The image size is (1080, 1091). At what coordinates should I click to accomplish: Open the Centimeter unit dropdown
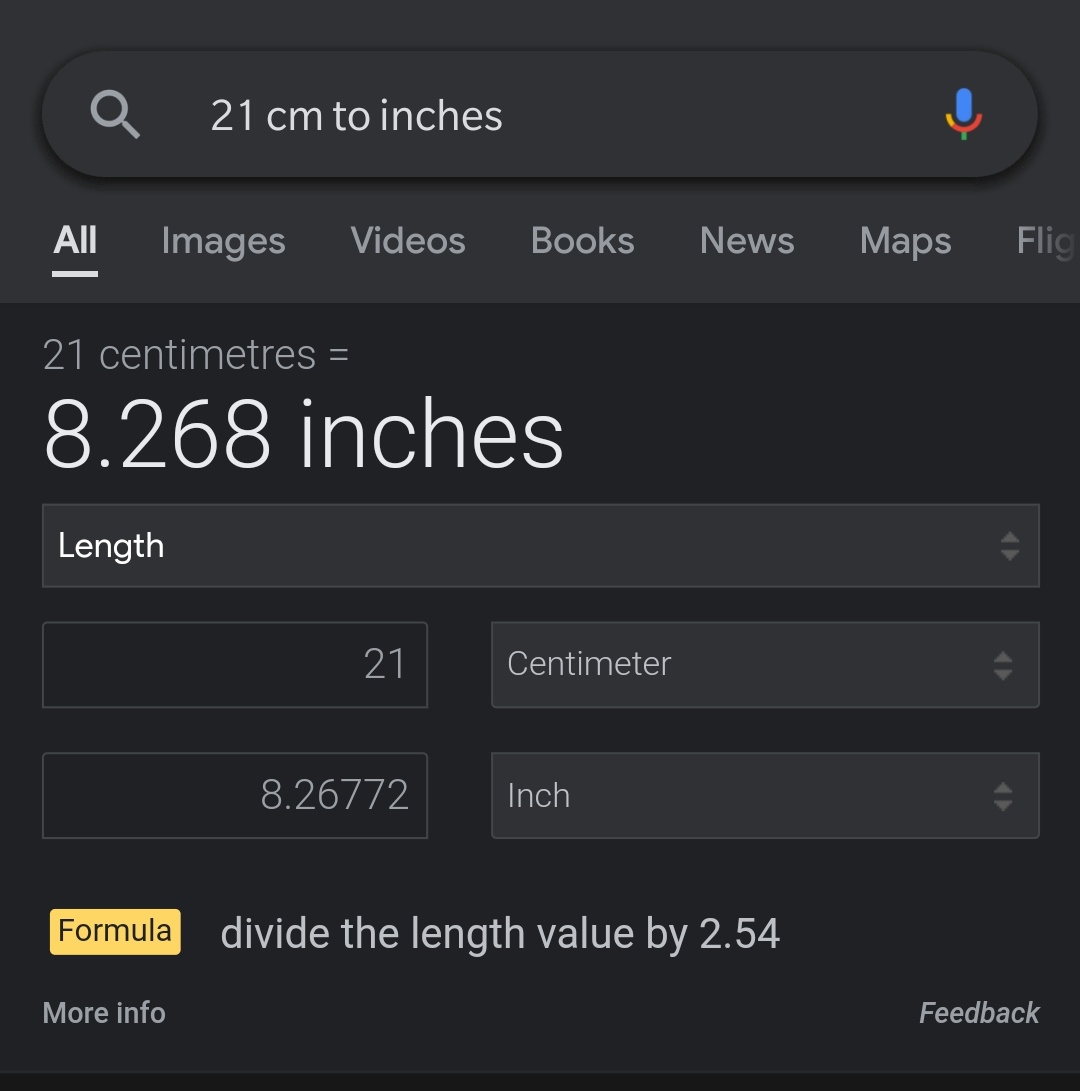pos(765,664)
